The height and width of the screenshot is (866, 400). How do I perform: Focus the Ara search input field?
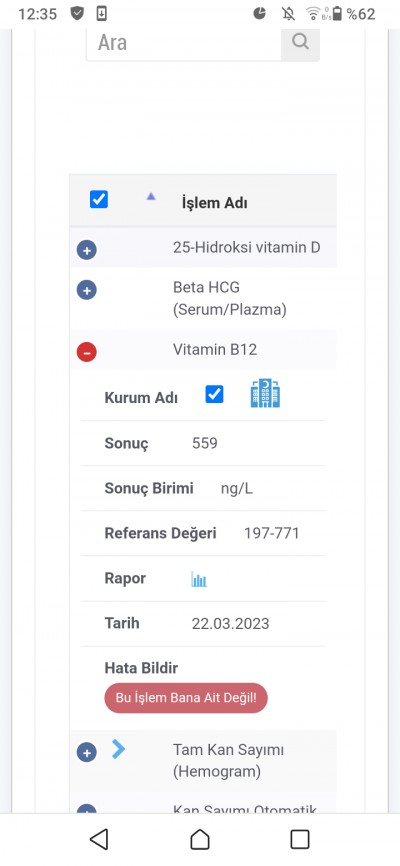[x=183, y=43]
